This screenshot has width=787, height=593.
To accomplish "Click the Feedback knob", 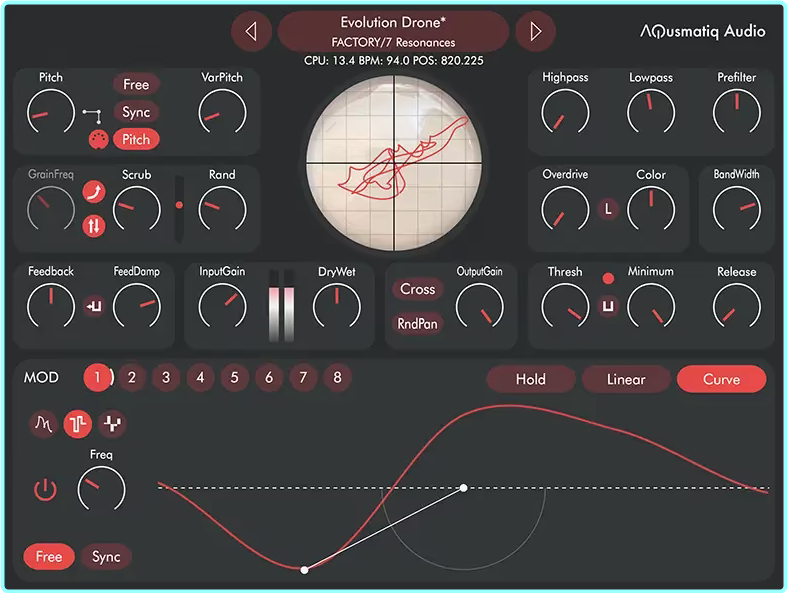I will (51, 306).
